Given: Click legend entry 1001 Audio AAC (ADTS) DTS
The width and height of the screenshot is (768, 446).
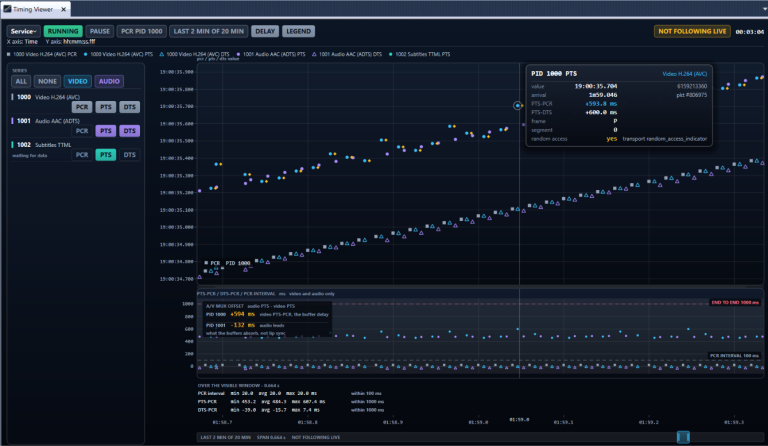Looking at the screenshot, I should click(347, 54).
